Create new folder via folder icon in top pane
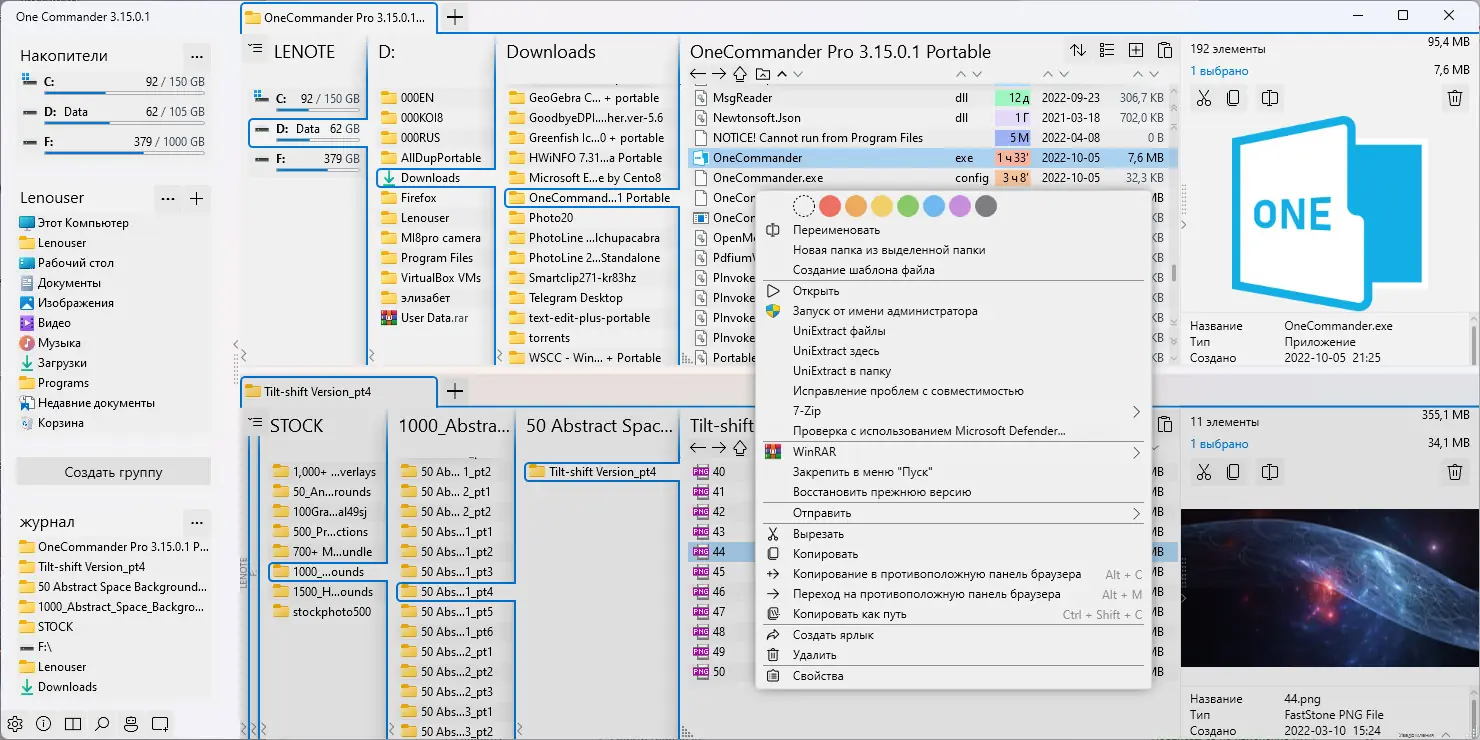The width and height of the screenshot is (1480, 740). 763,74
